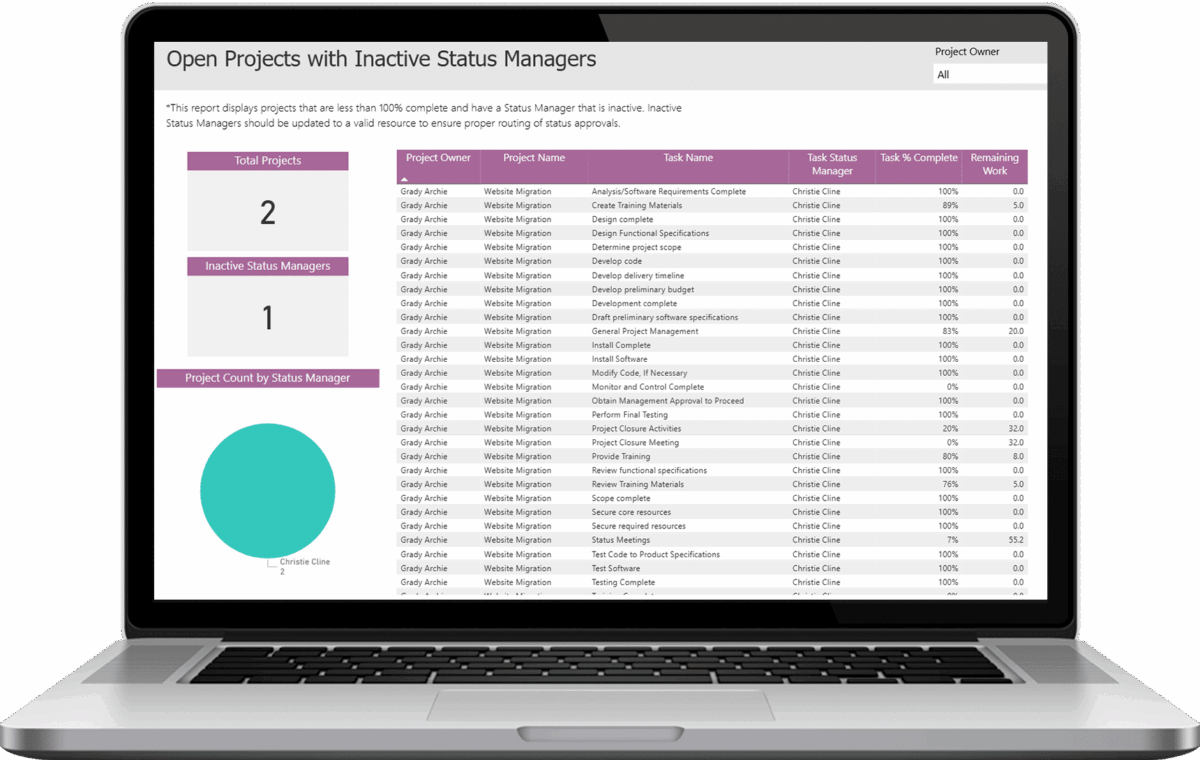Sort by Project Owner column header
The height and width of the screenshot is (760, 1200).
coord(438,158)
